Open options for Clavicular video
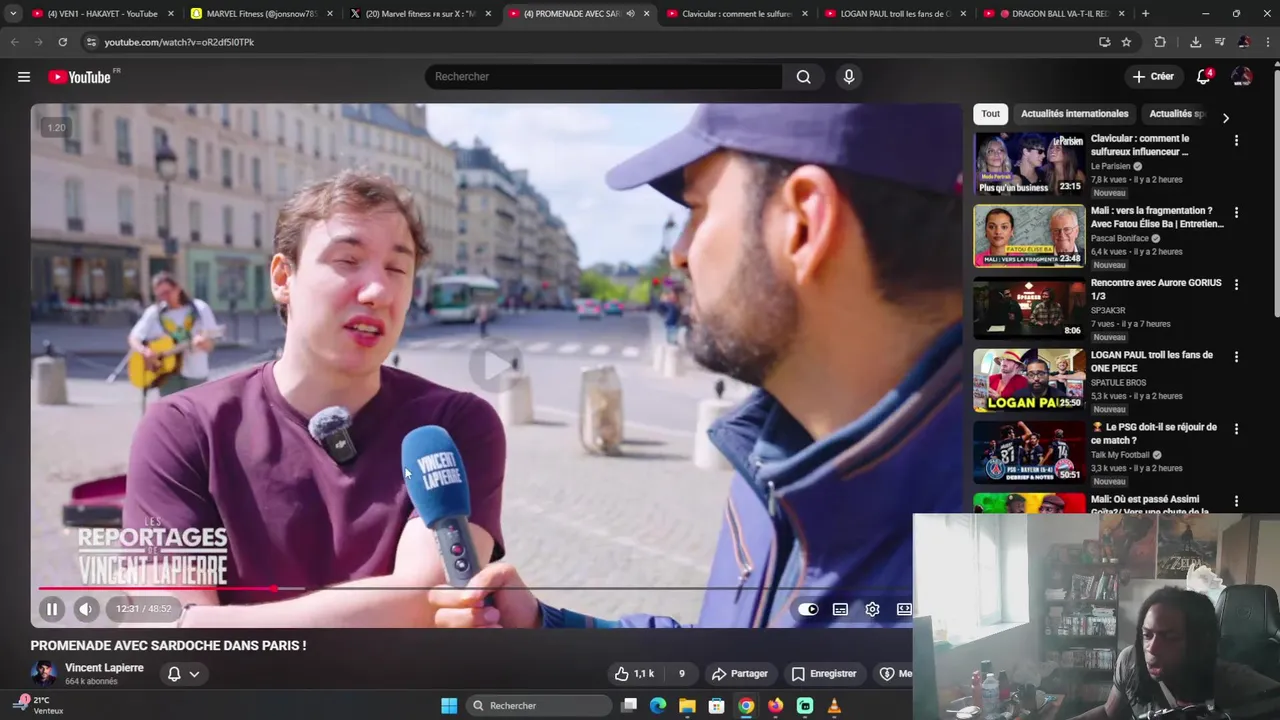1280x720 pixels. 1236,141
